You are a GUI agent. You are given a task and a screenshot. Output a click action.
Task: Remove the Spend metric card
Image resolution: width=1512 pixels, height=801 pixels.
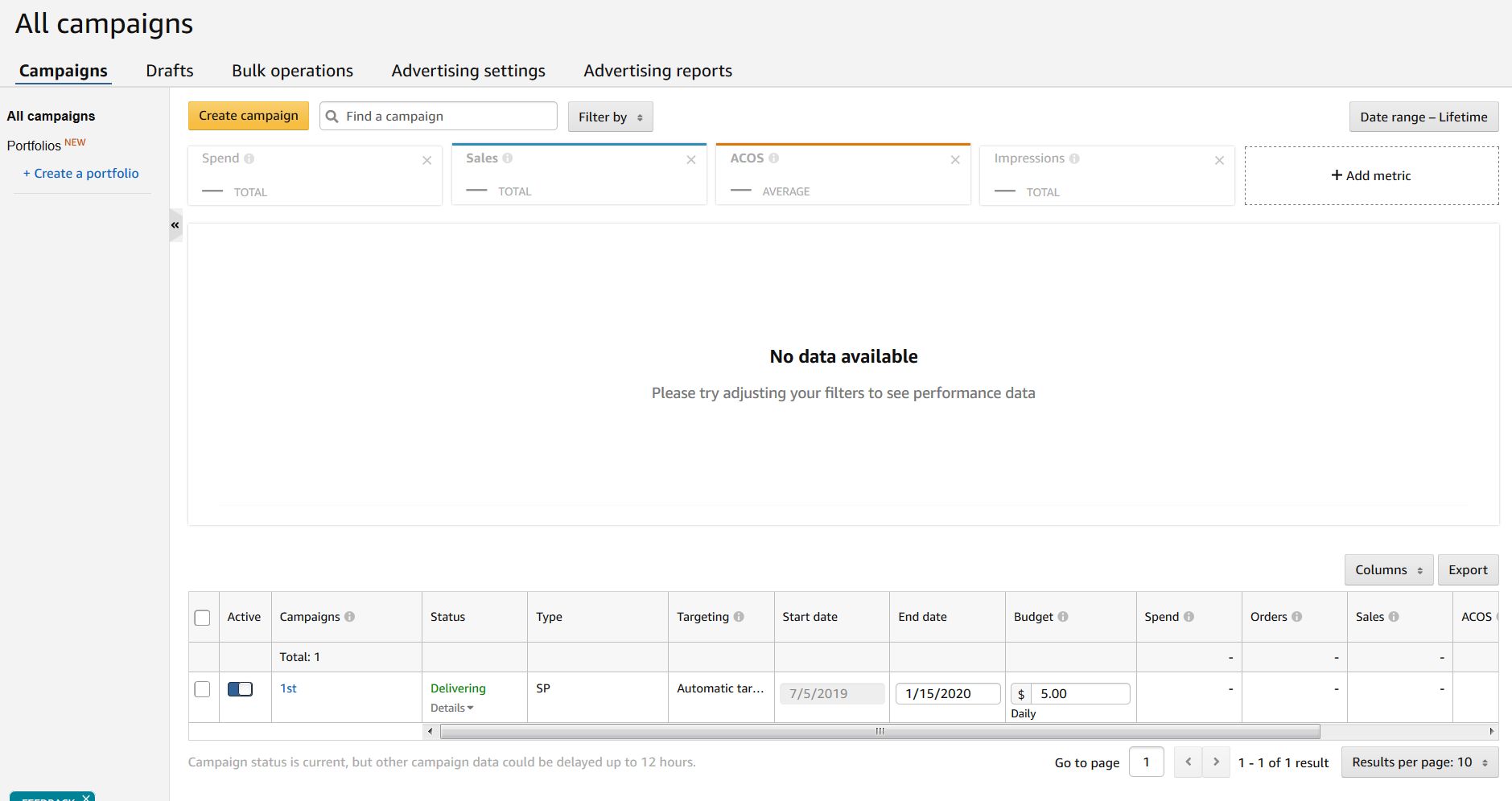pyautogui.click(x=426, y=160)
